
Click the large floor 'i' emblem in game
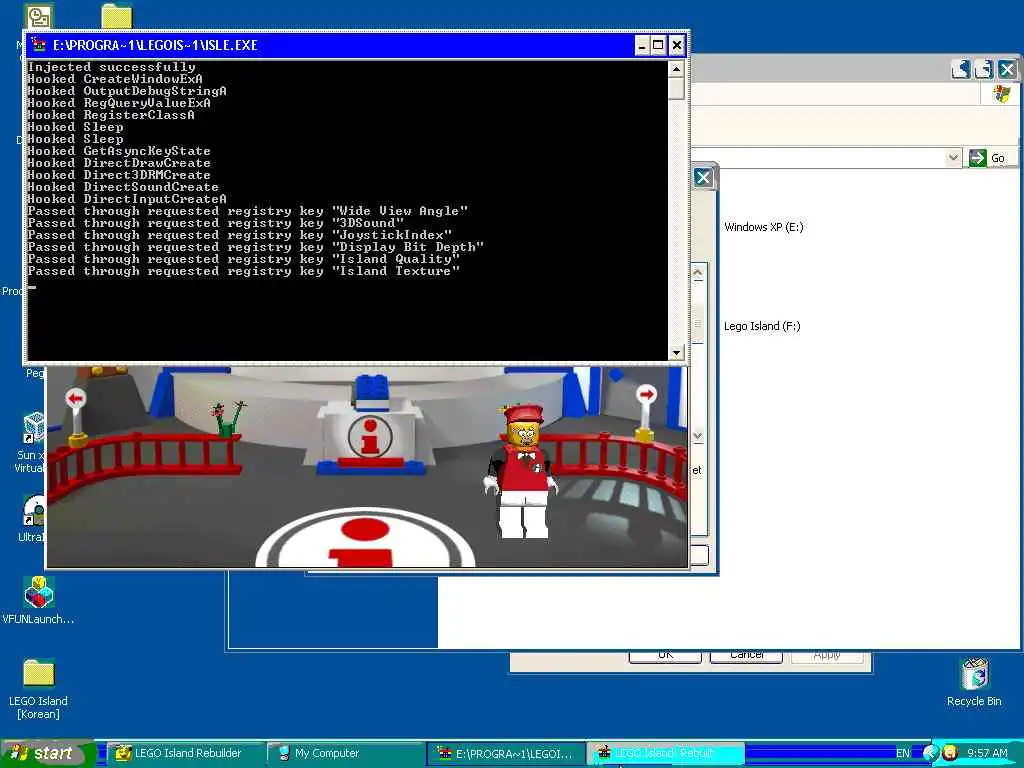pyautogui.click(x=364, y=538)
